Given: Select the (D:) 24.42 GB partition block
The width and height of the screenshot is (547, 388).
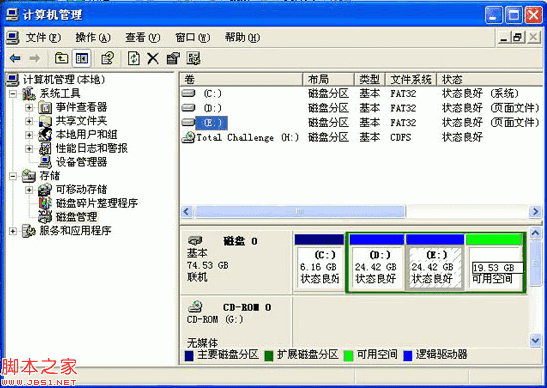Looking at the screenshot, I should pyautogui.click(x=376, y=262).
